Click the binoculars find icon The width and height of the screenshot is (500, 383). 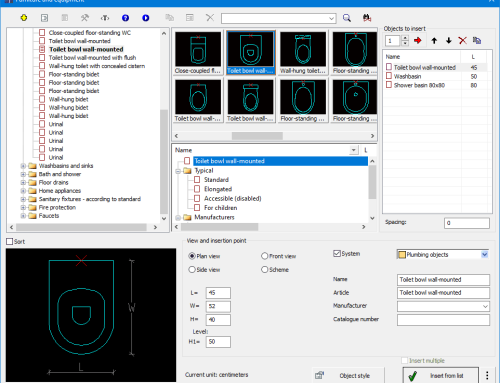coord(367,18)
